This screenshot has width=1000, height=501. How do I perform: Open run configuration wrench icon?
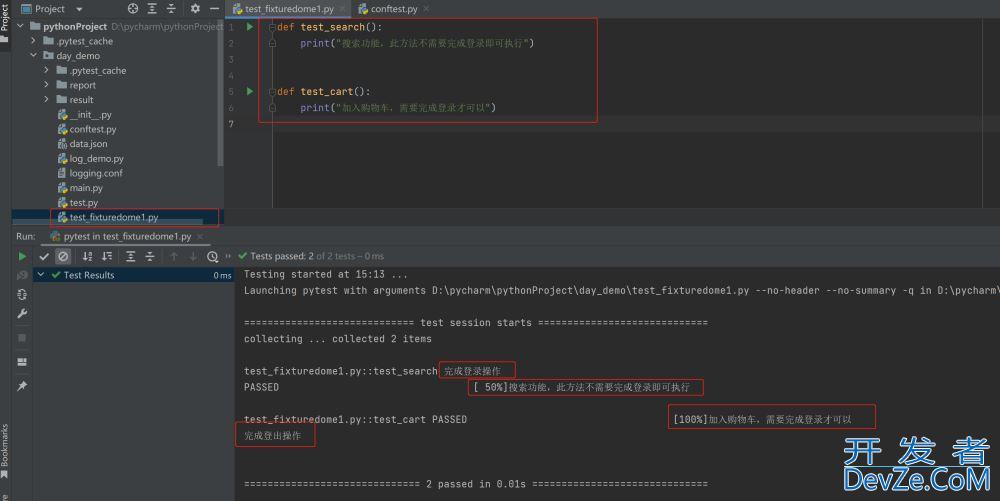coord(22,314)
